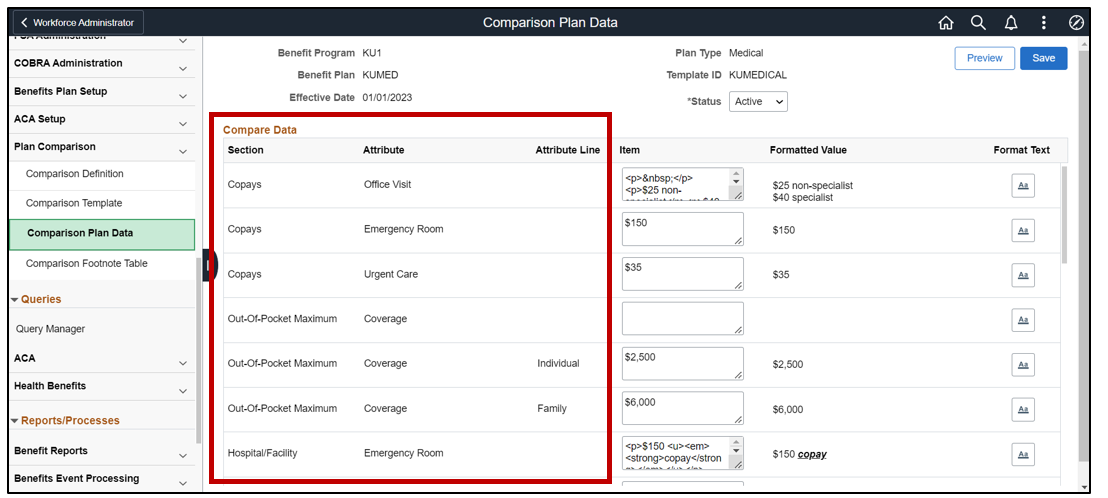Format text for Office Visit row

click(x=1023, y=185)
